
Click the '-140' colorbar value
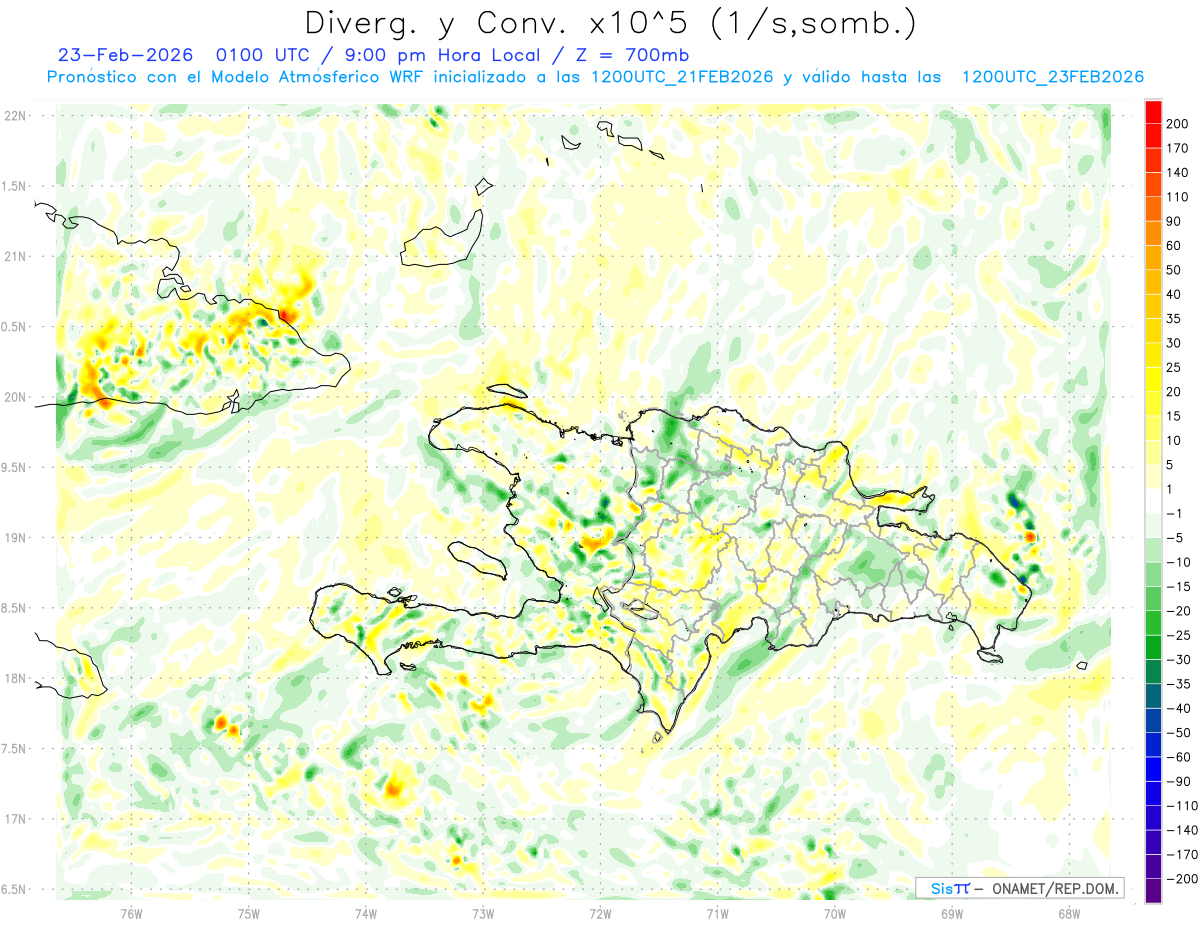click(1181, 830)
